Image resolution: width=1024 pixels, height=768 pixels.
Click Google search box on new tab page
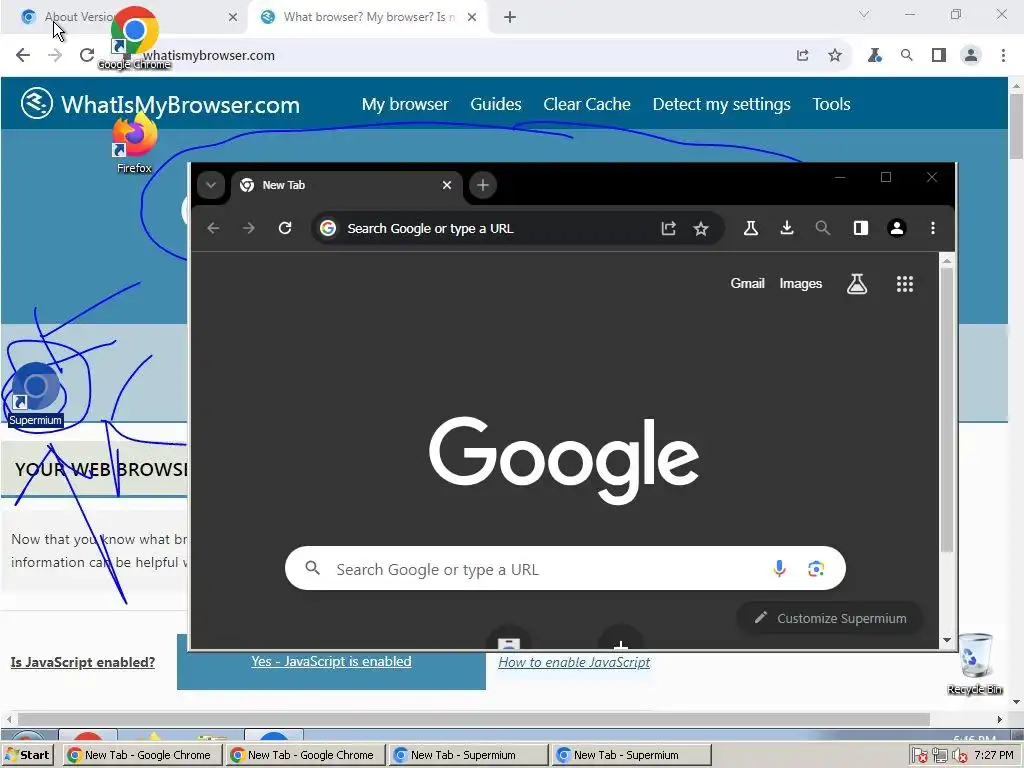point(565,568)
